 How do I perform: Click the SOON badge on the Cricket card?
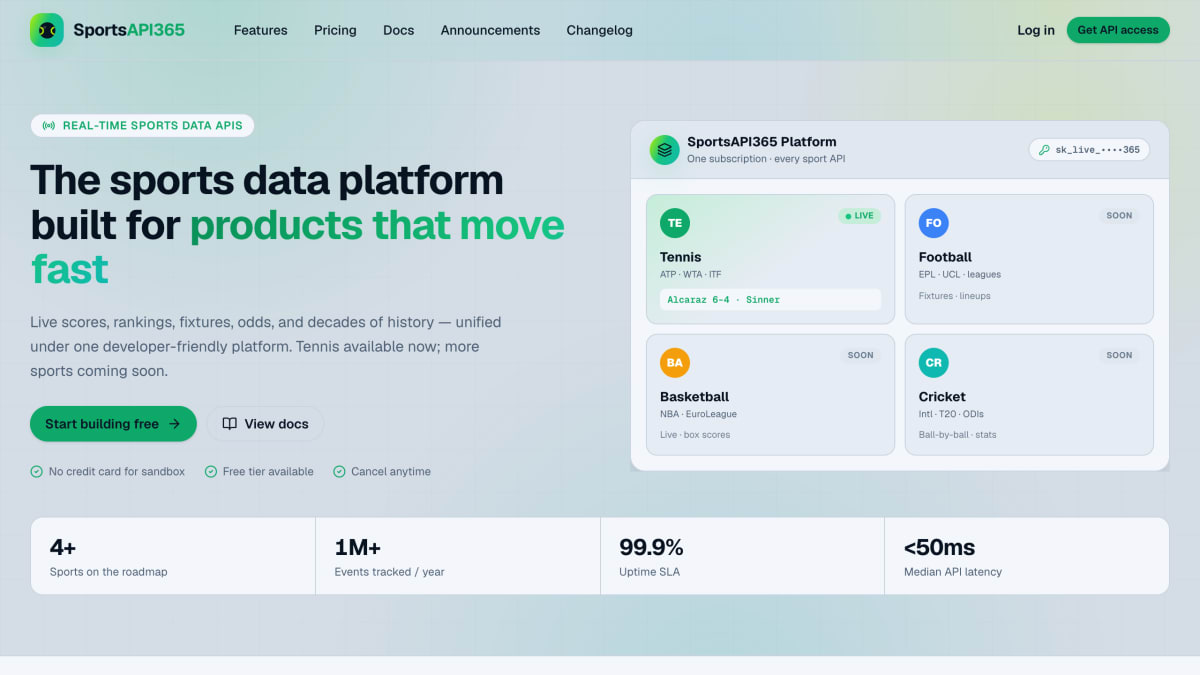[1120, 355]
